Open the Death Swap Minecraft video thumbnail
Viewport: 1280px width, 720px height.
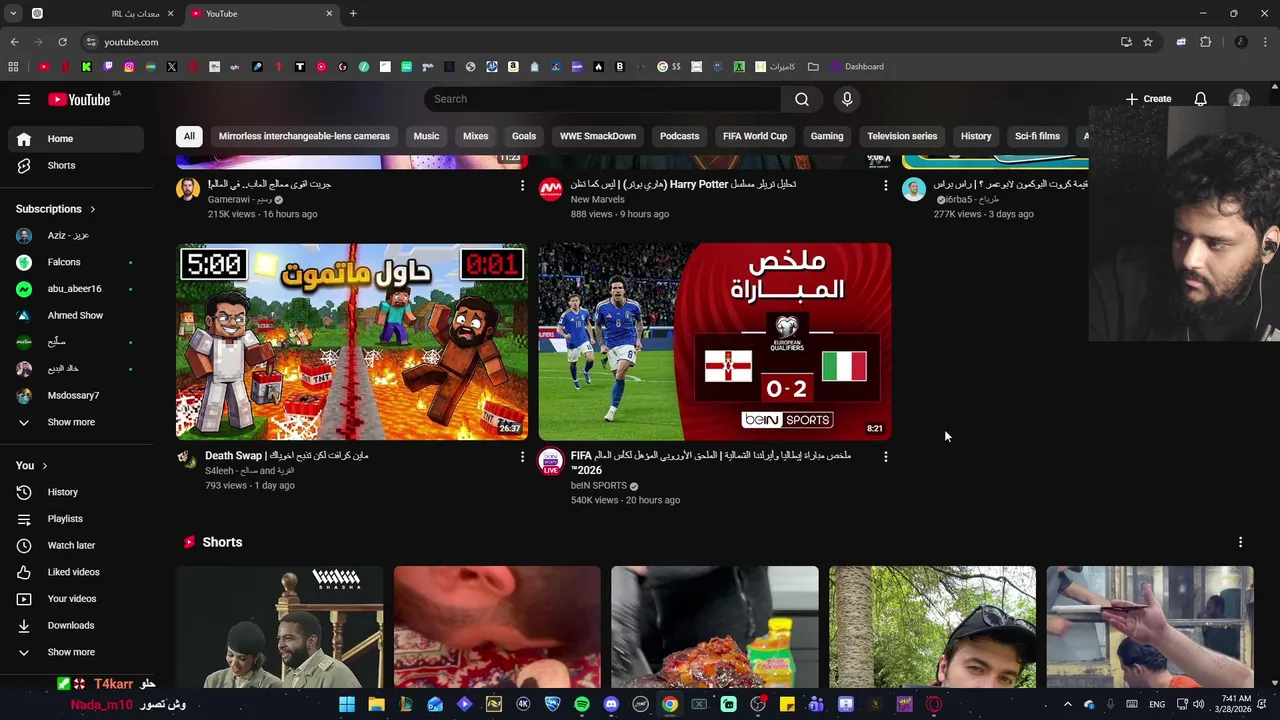point(352,341)
